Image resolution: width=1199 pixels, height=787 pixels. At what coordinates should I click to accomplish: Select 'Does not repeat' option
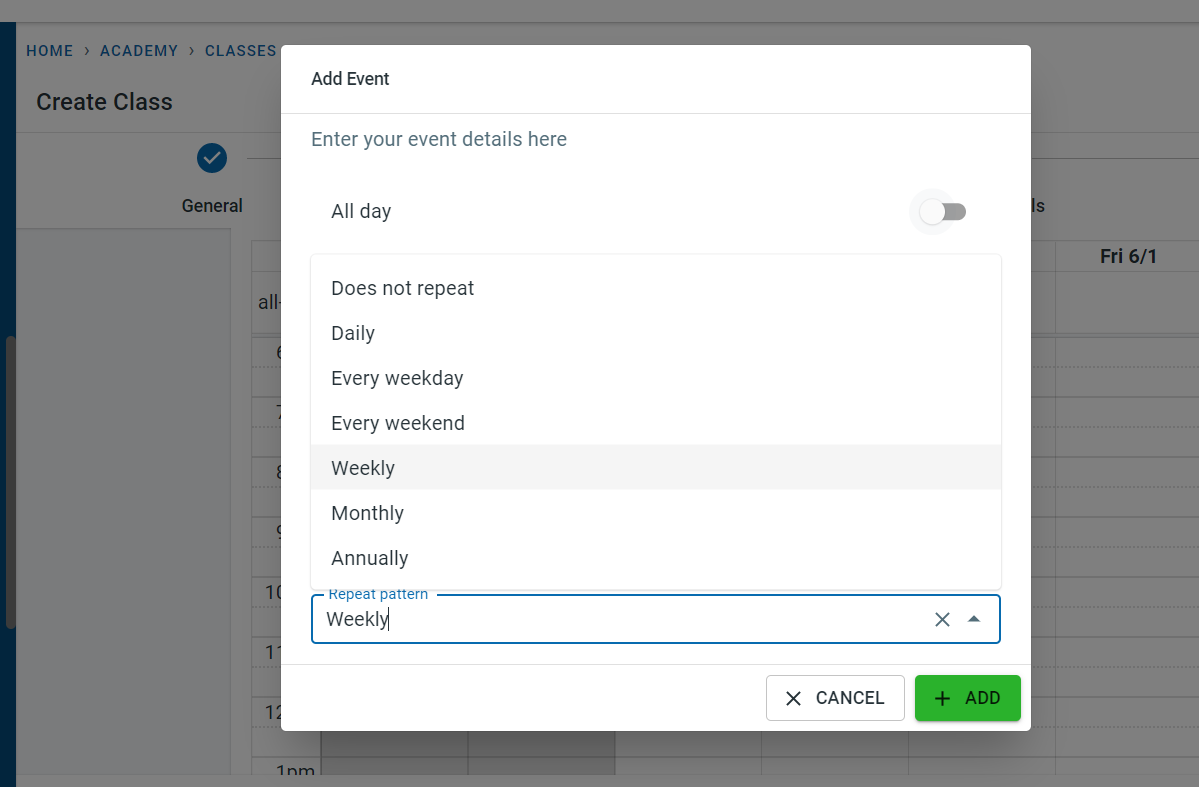(403, 288)
